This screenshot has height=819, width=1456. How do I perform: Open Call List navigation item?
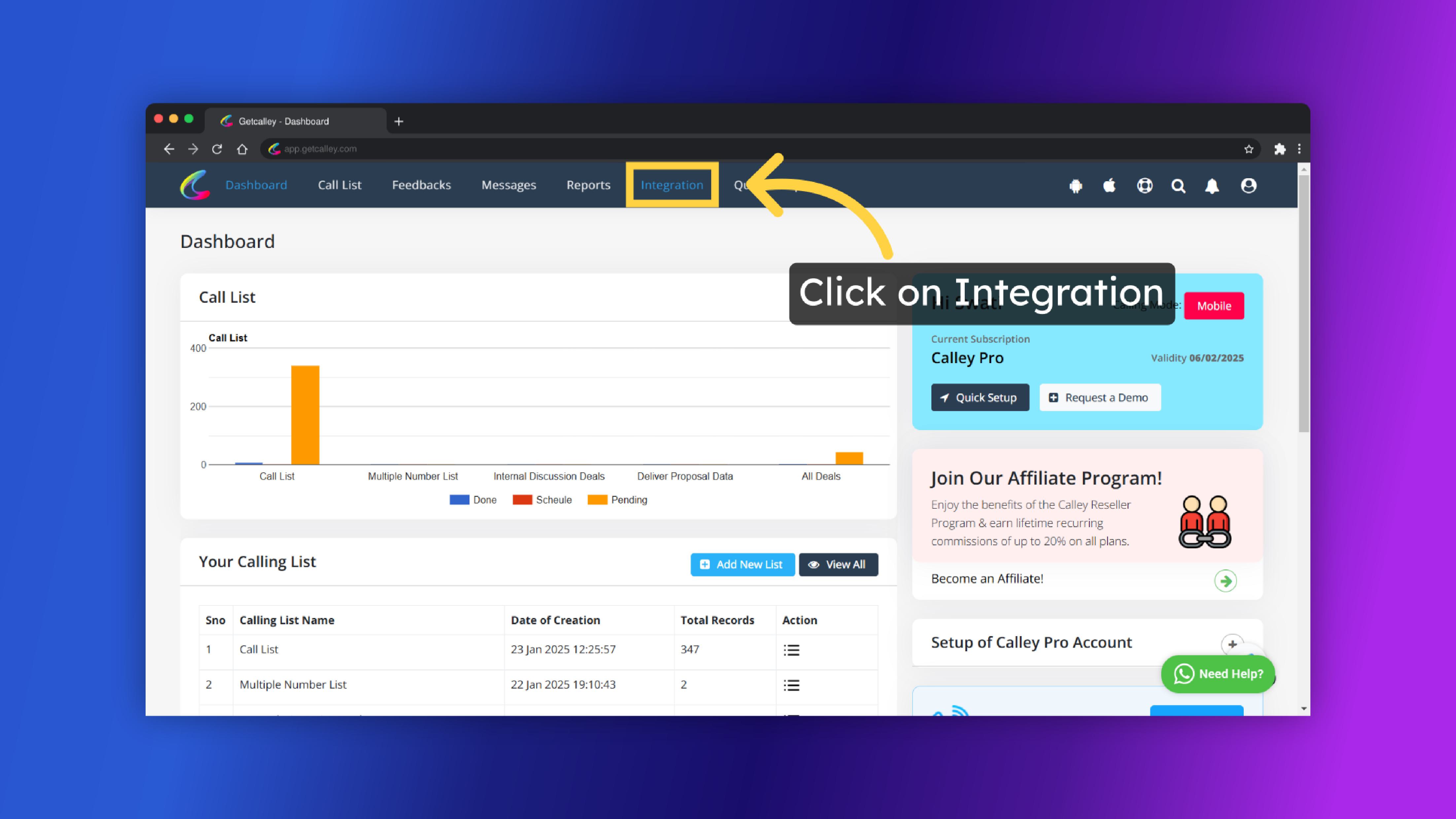tap(339, 185)
